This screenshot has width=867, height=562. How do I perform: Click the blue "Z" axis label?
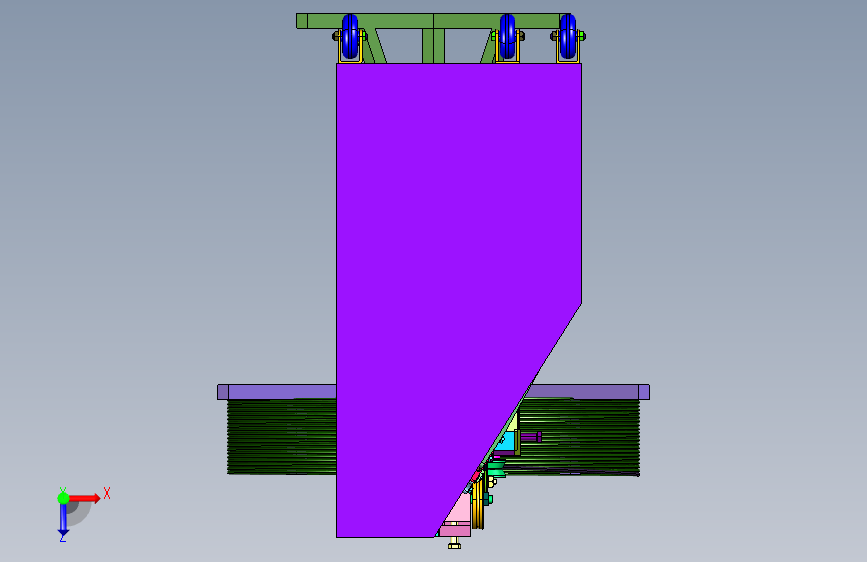(63, 537)
